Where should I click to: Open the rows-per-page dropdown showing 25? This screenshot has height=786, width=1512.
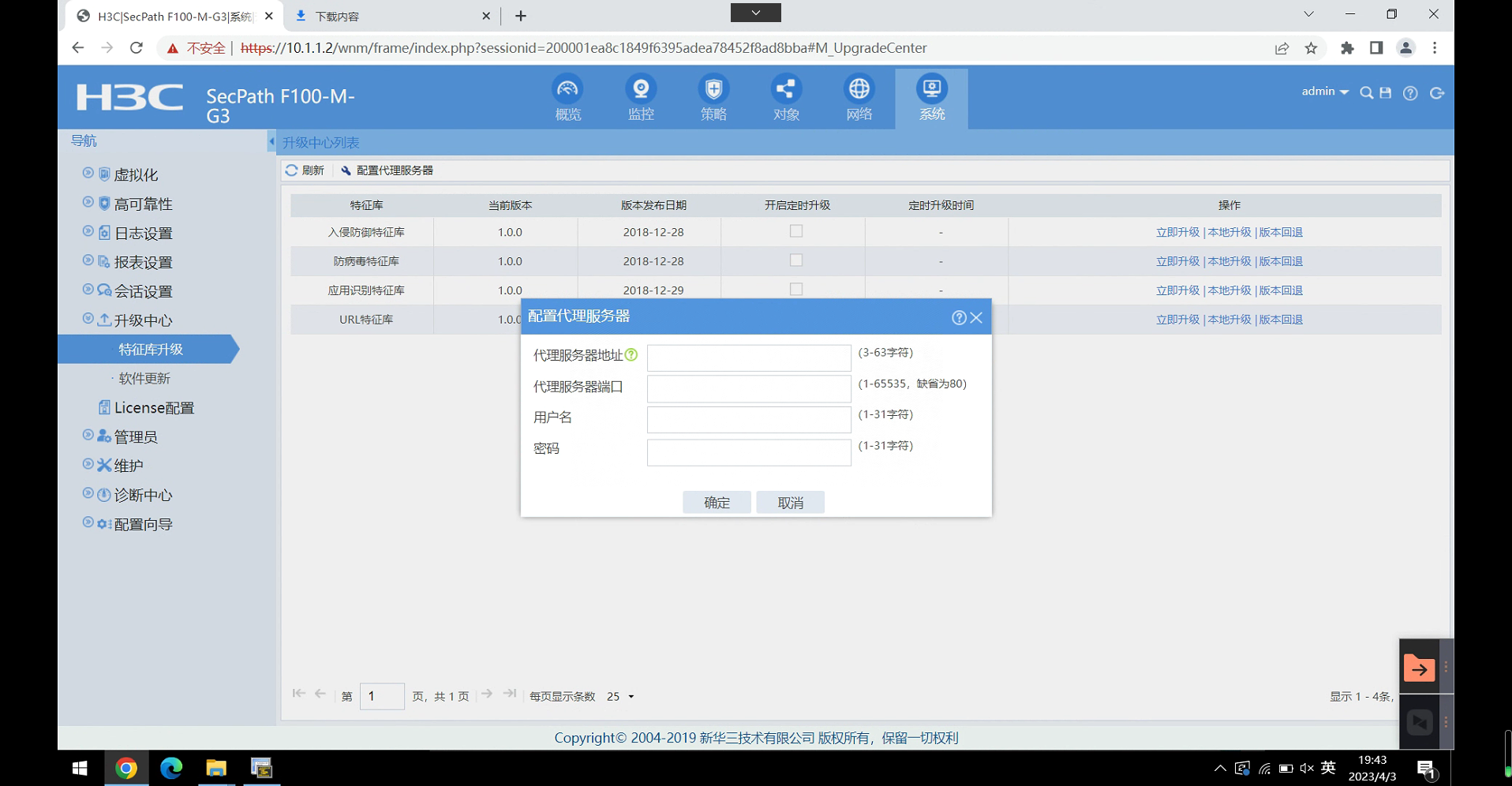click(621, 697)
